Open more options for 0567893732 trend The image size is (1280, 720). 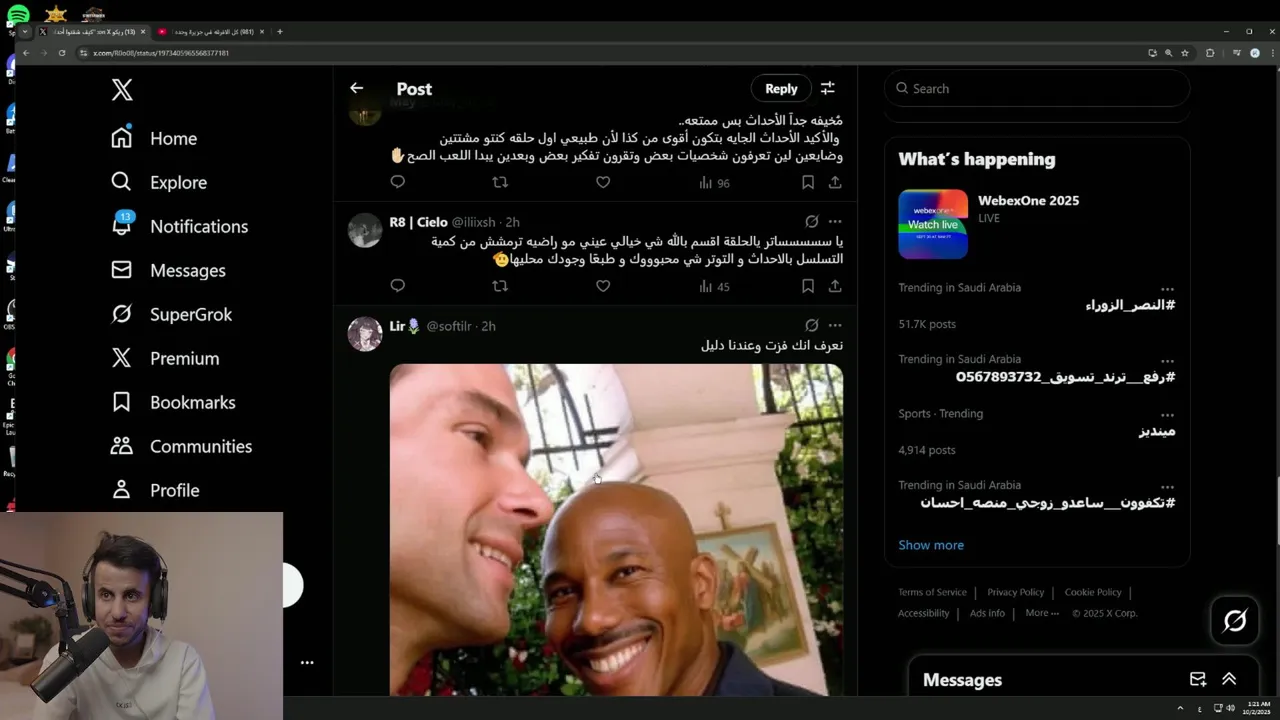tap(1167, 361)
